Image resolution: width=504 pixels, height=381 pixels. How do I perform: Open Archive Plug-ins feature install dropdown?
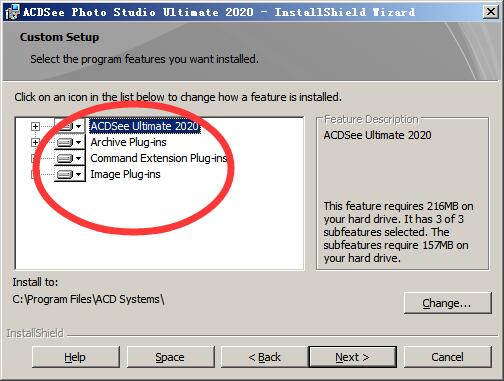tap(69, 142)
